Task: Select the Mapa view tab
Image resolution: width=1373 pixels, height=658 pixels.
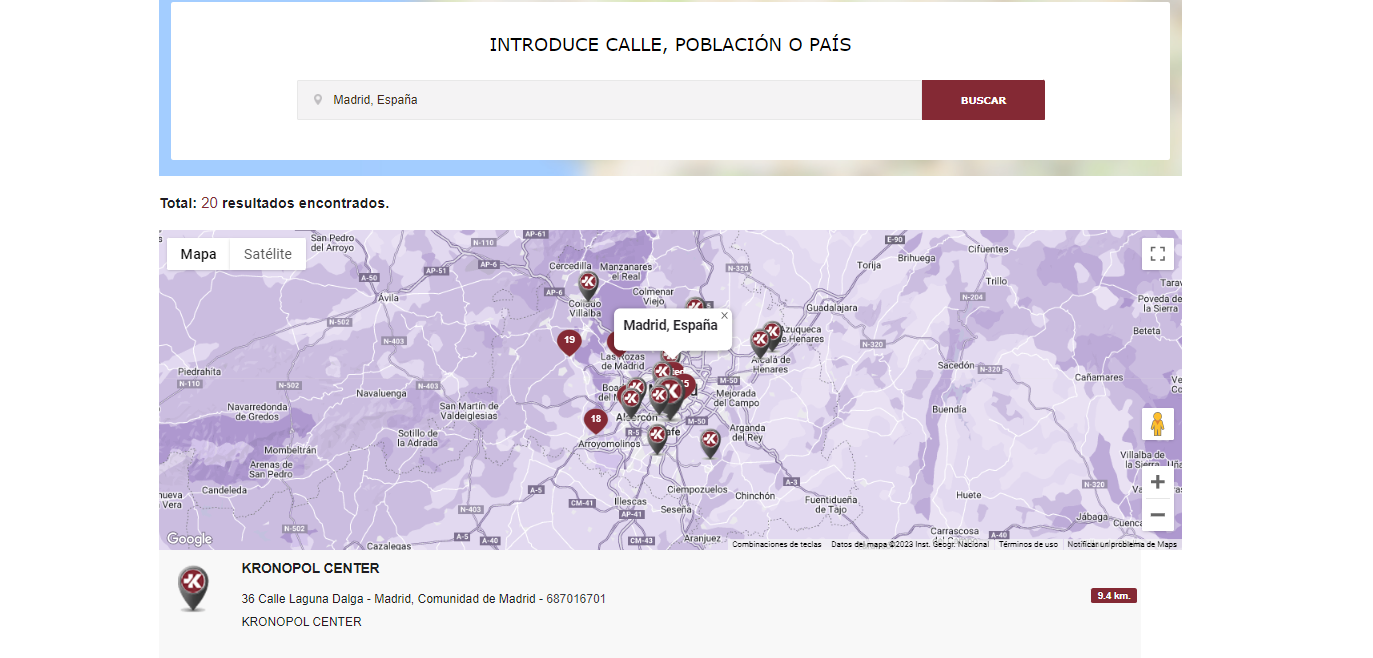Action: pos(198,254)
